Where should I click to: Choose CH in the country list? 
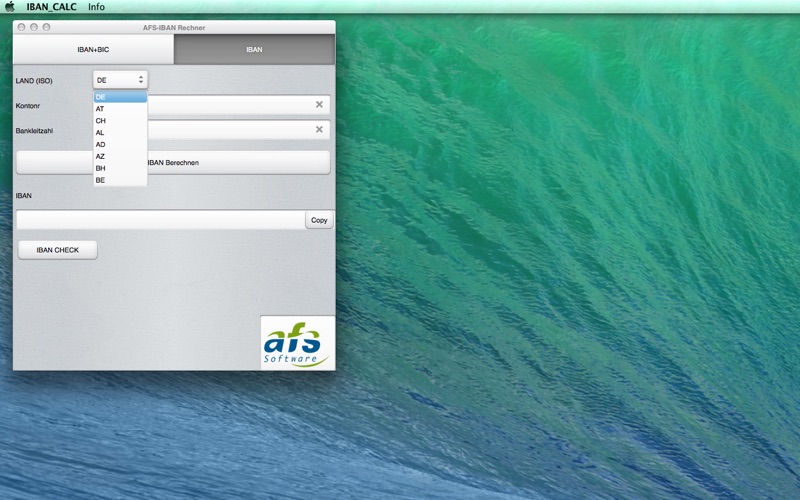point(120,120)
